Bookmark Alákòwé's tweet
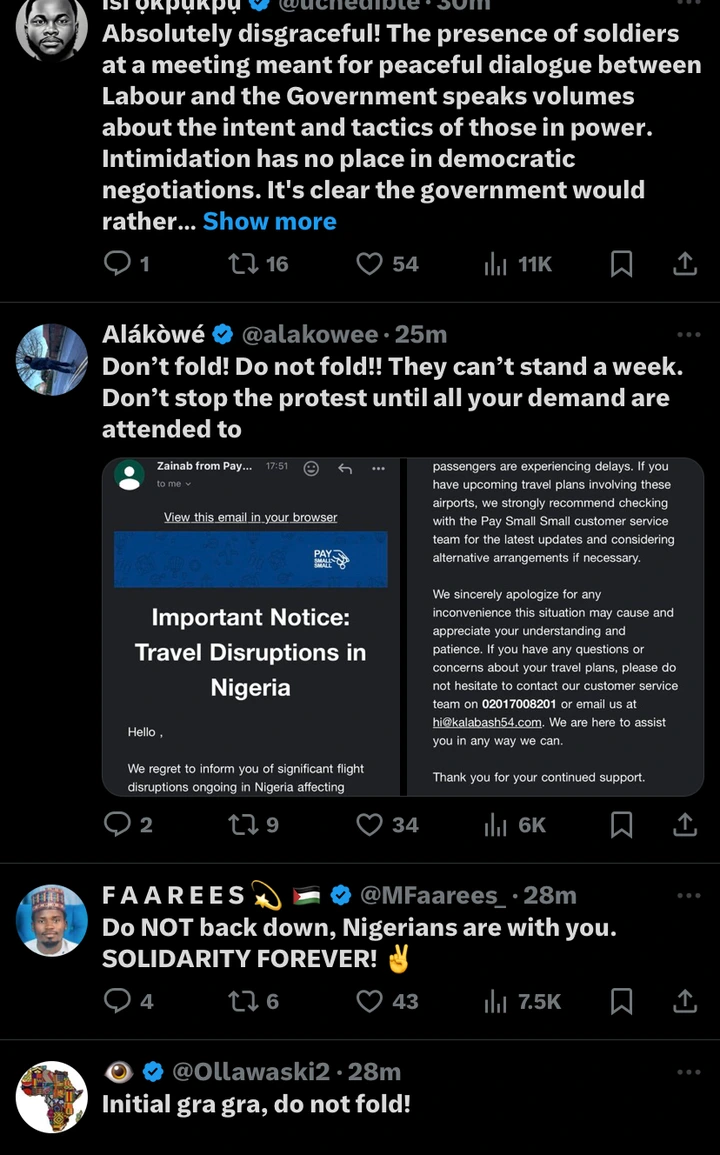The height and width of the screenshot is (1155, 720). [621, 825]
